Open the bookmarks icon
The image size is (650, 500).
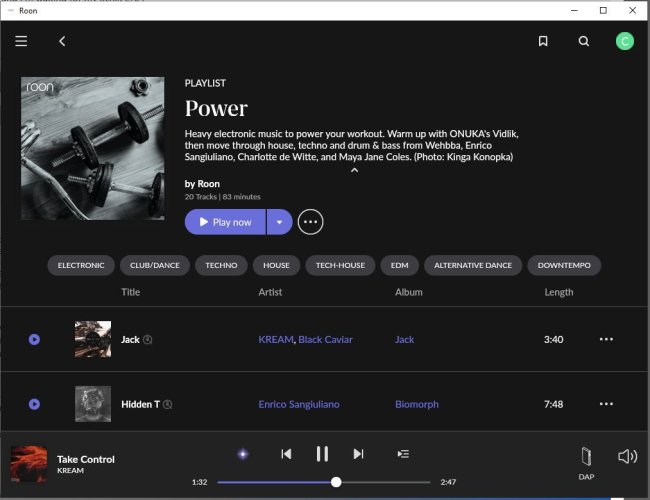click(543, 41)
